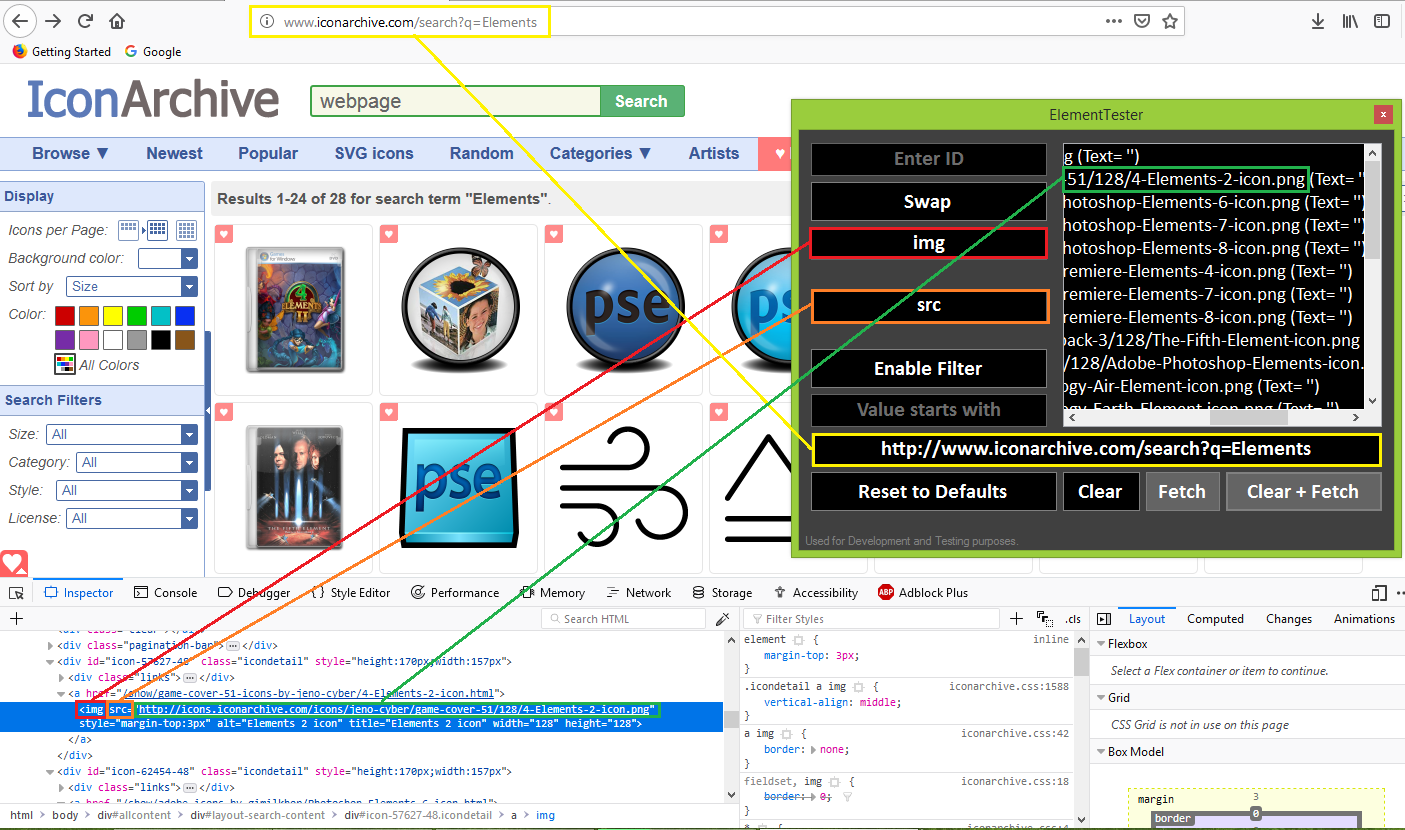
Task: Favorite the 4 Elements II icon
Action: pyautogui.click(x=224, y=234)
